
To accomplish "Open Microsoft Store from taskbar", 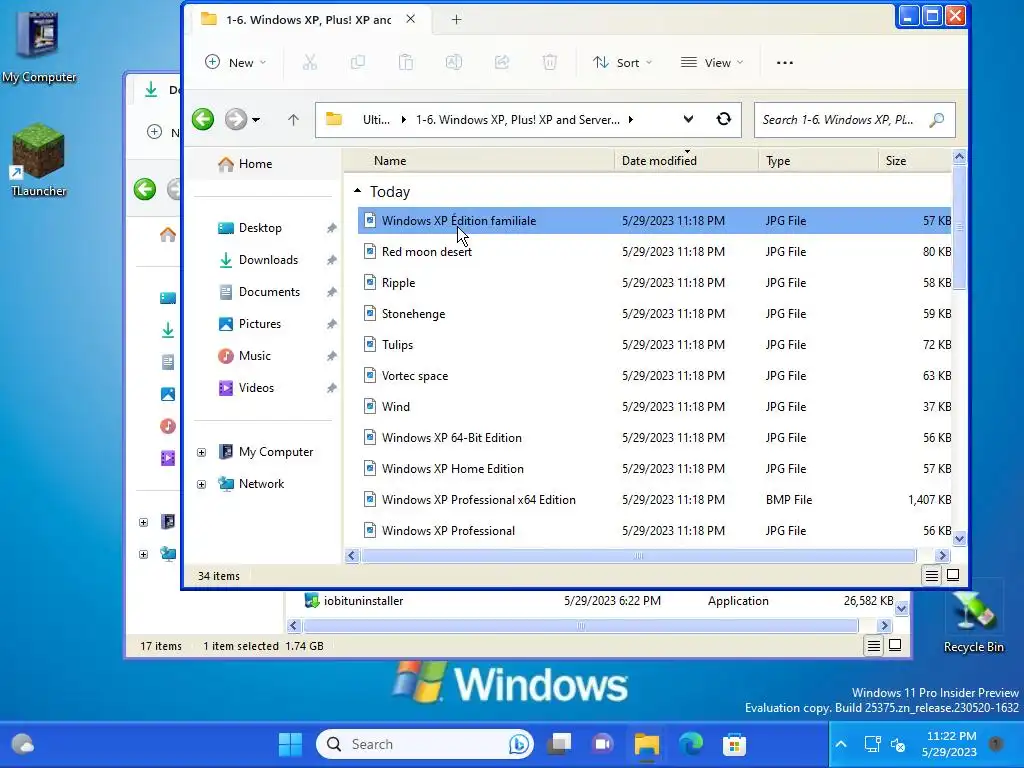I will point(734,744).
